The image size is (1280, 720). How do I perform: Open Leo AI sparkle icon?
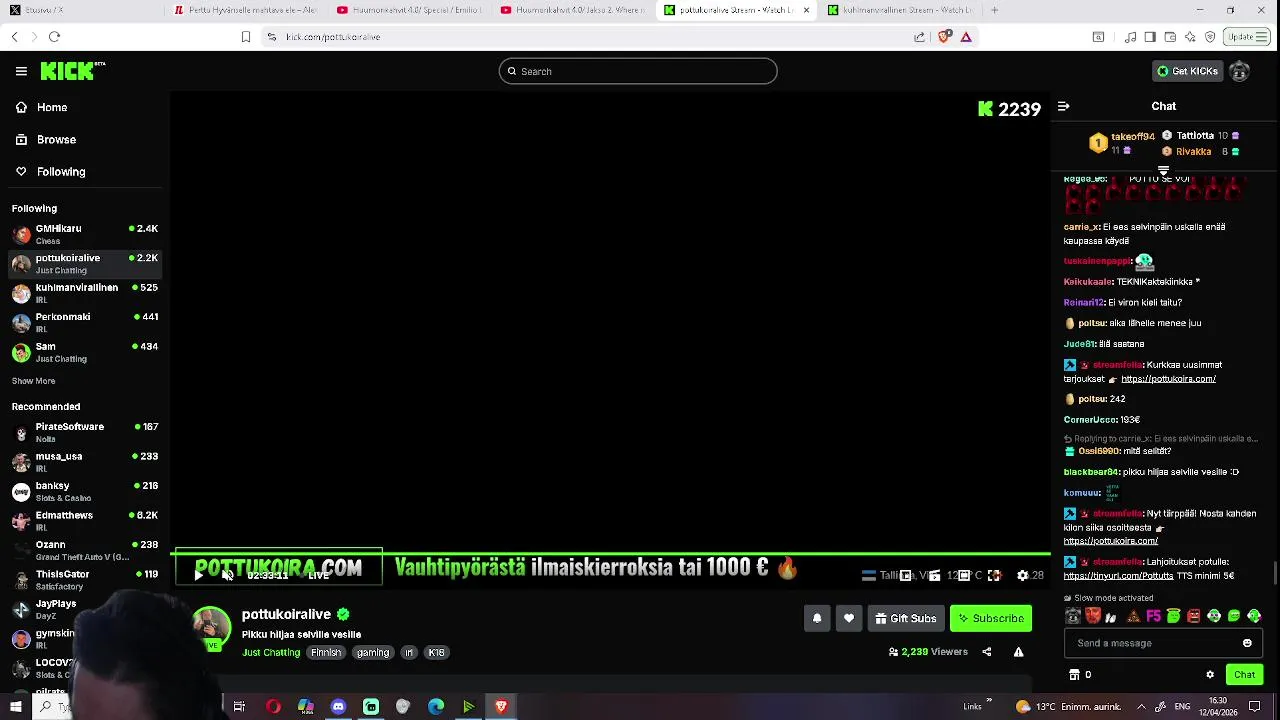1190,37
